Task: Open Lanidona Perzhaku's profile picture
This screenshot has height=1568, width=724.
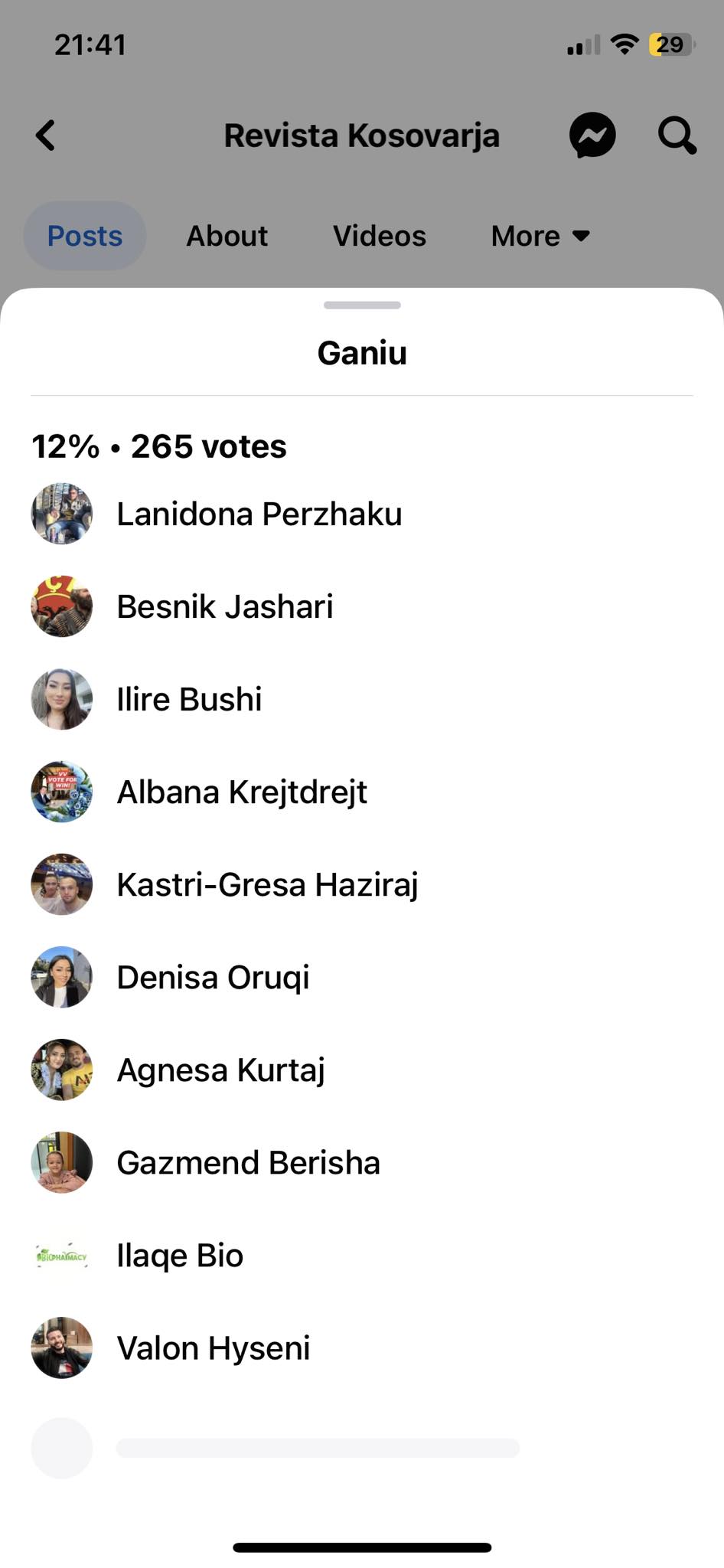Action: click(x=62, y=514)
